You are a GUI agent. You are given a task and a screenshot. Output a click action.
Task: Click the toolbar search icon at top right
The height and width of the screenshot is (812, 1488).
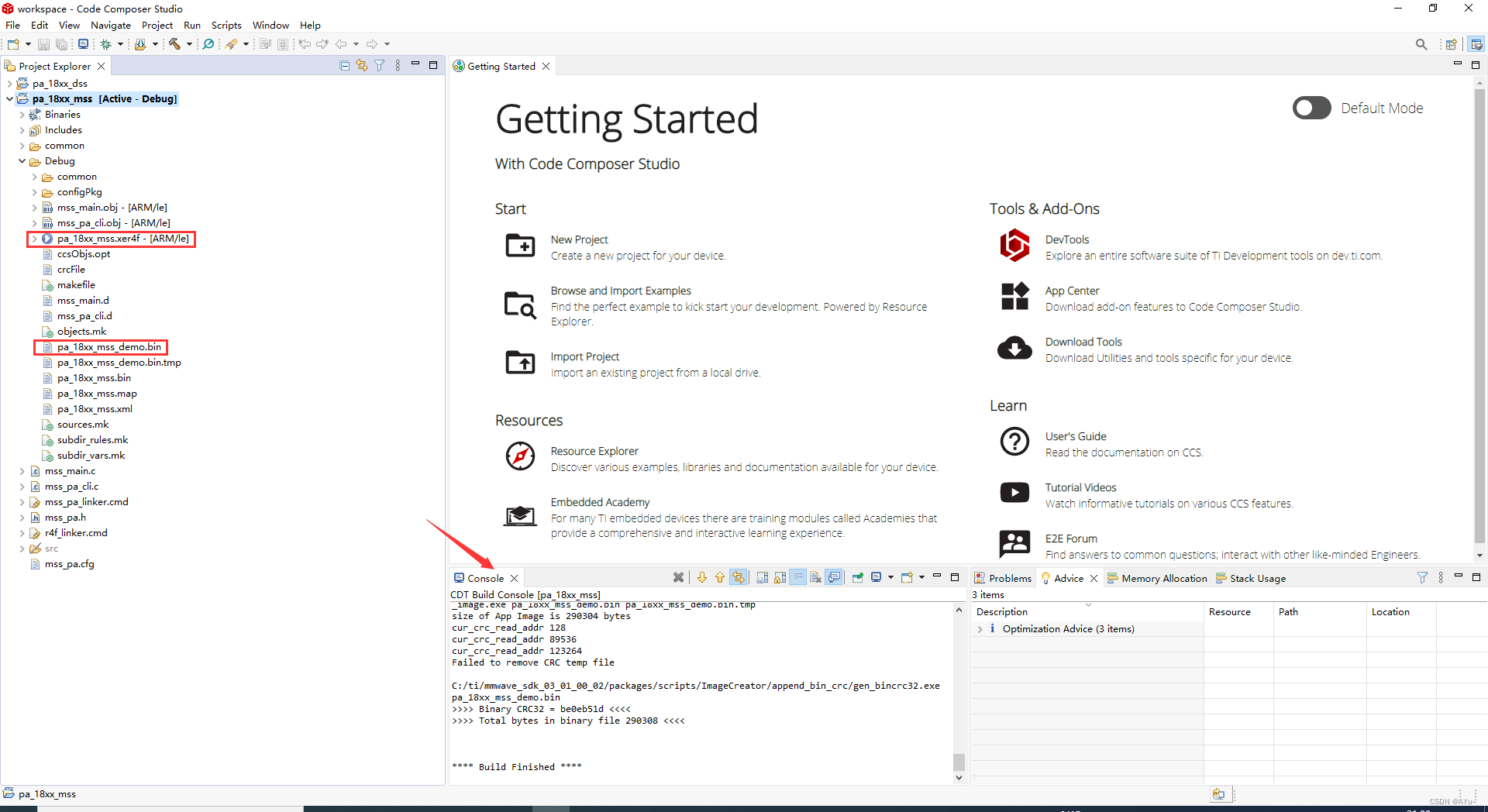click(x=1421, y=44)
